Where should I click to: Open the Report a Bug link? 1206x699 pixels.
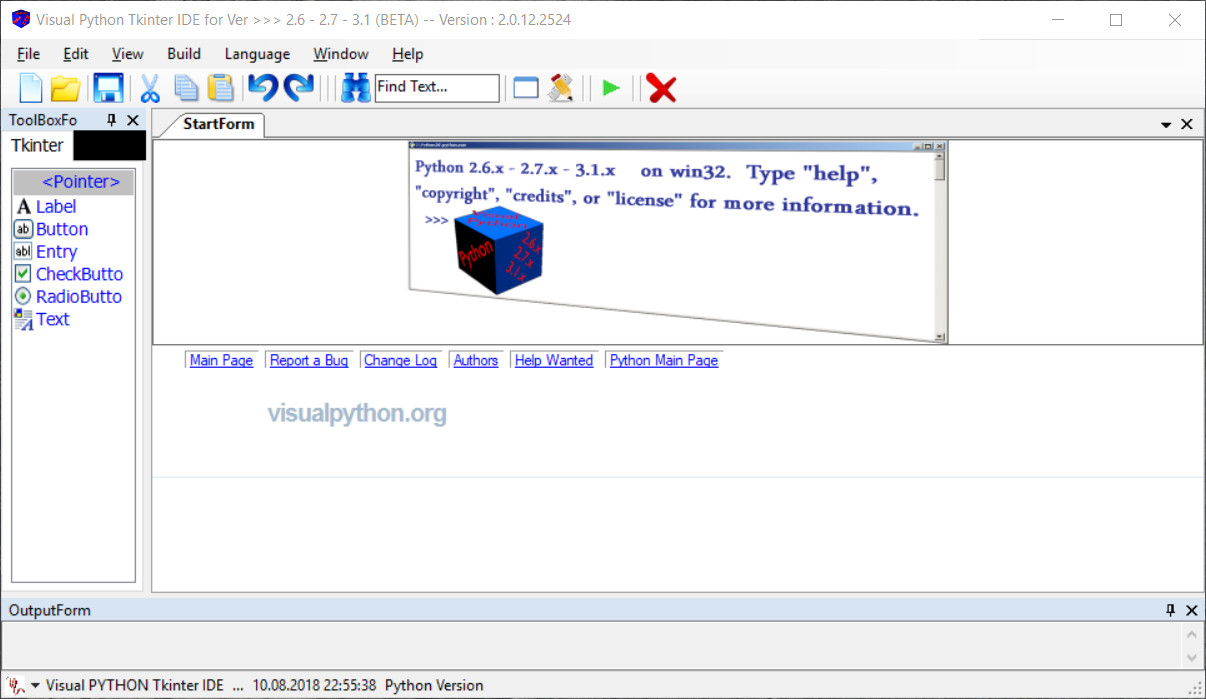(309, 360)
